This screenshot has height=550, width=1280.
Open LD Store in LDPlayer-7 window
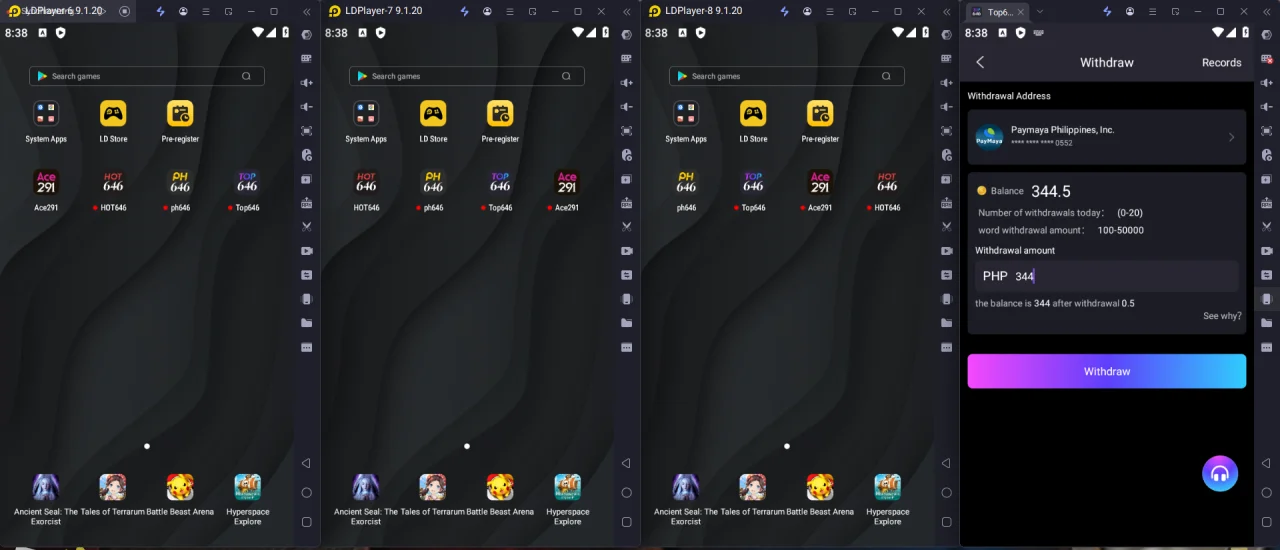pos(433,114)
